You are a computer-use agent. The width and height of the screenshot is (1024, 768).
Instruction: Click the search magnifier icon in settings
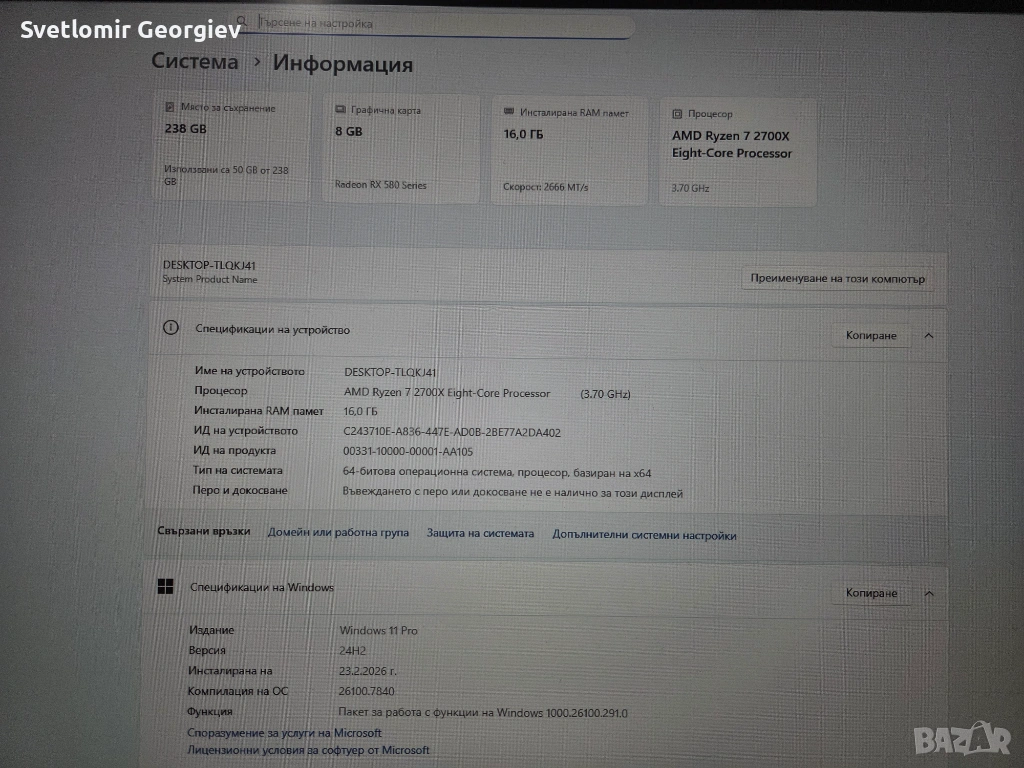pyautogui.click(x=243, y=20)
